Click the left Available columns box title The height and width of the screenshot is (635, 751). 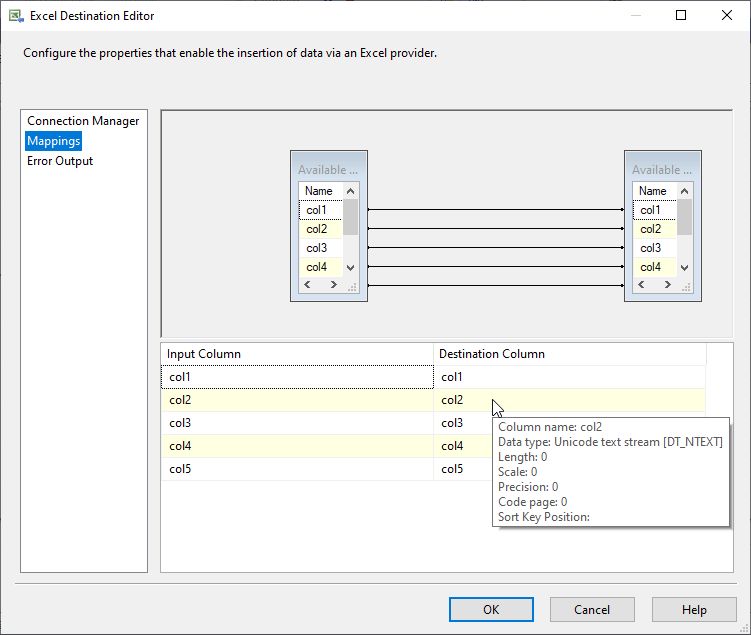pyautogui.click(x=328, y=170)
